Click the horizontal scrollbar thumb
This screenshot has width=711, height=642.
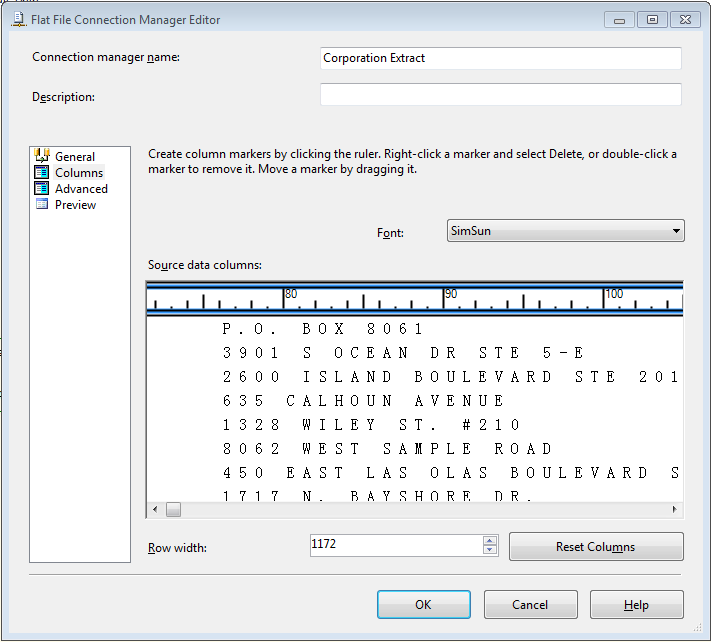[173, 509]
